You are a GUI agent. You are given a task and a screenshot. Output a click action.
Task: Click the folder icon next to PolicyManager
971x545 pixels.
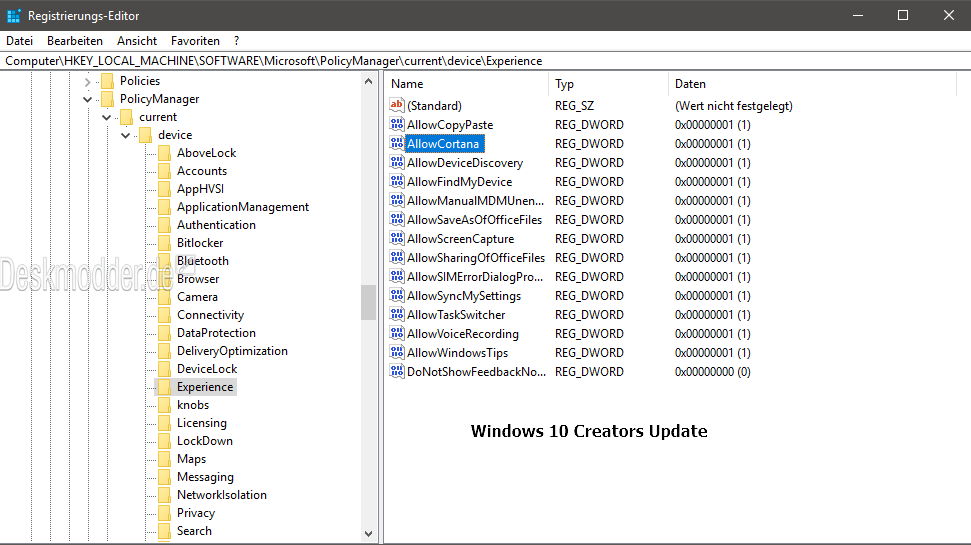[x=108, y=99]
